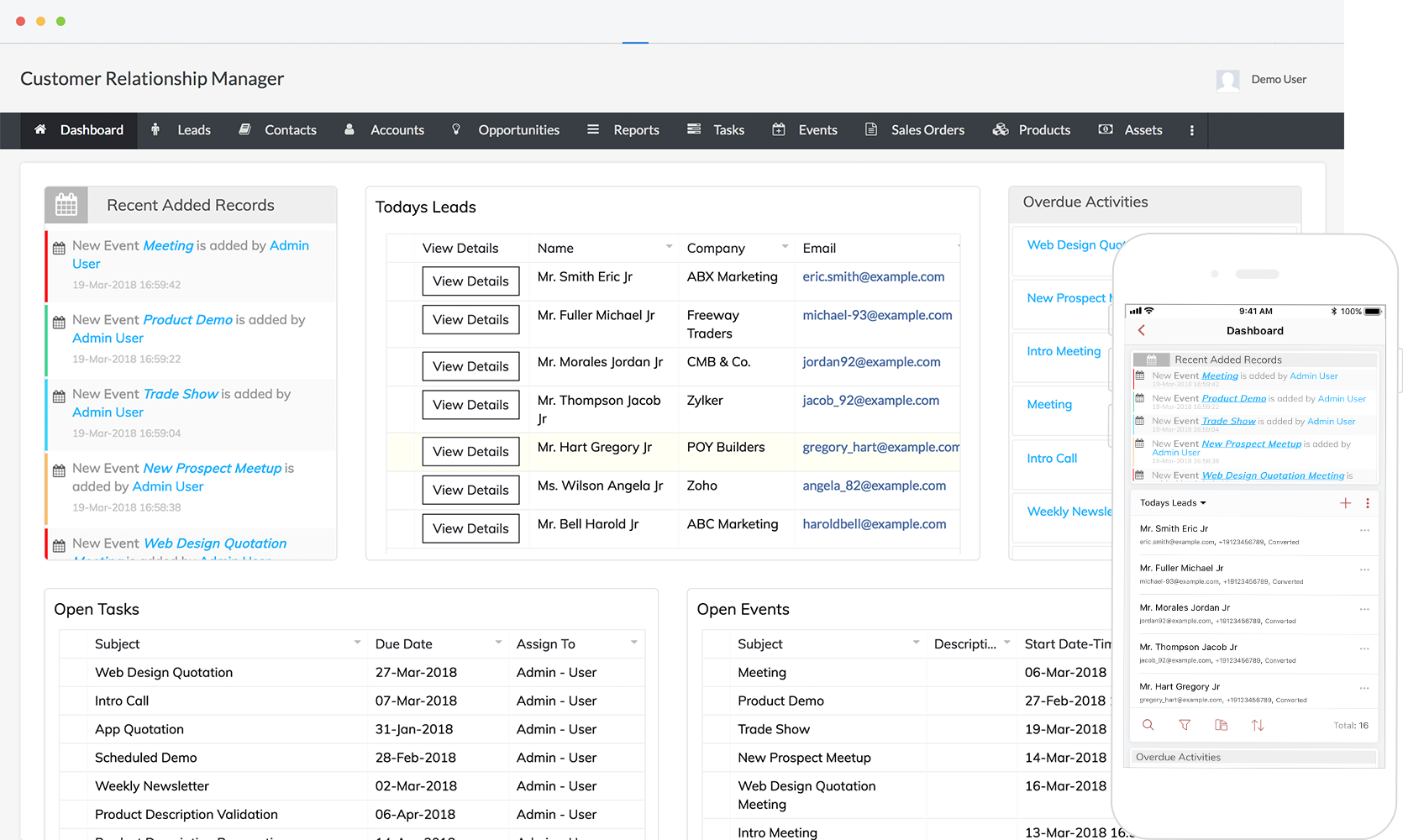Open the overflow three-dot menu in the navigation bar

point(1192,130)
